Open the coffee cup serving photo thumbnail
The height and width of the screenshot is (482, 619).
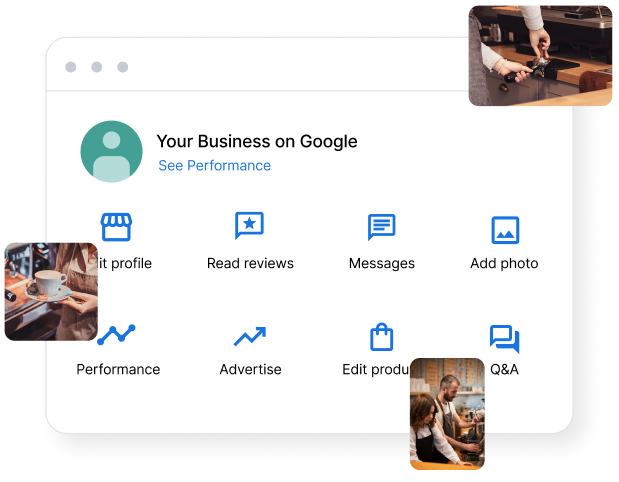[x=51, y=292]
